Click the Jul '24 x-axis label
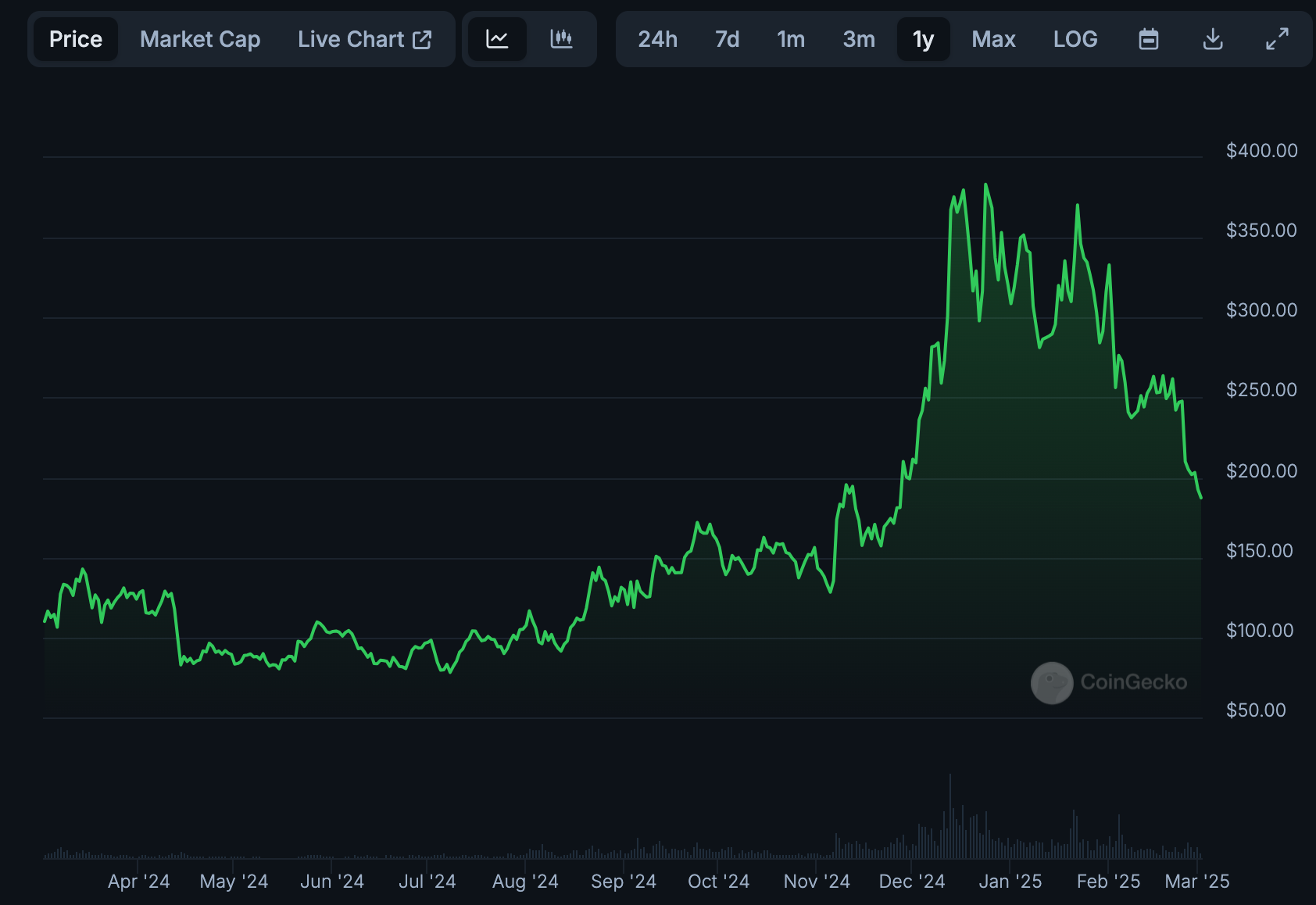 pos(427,882)
